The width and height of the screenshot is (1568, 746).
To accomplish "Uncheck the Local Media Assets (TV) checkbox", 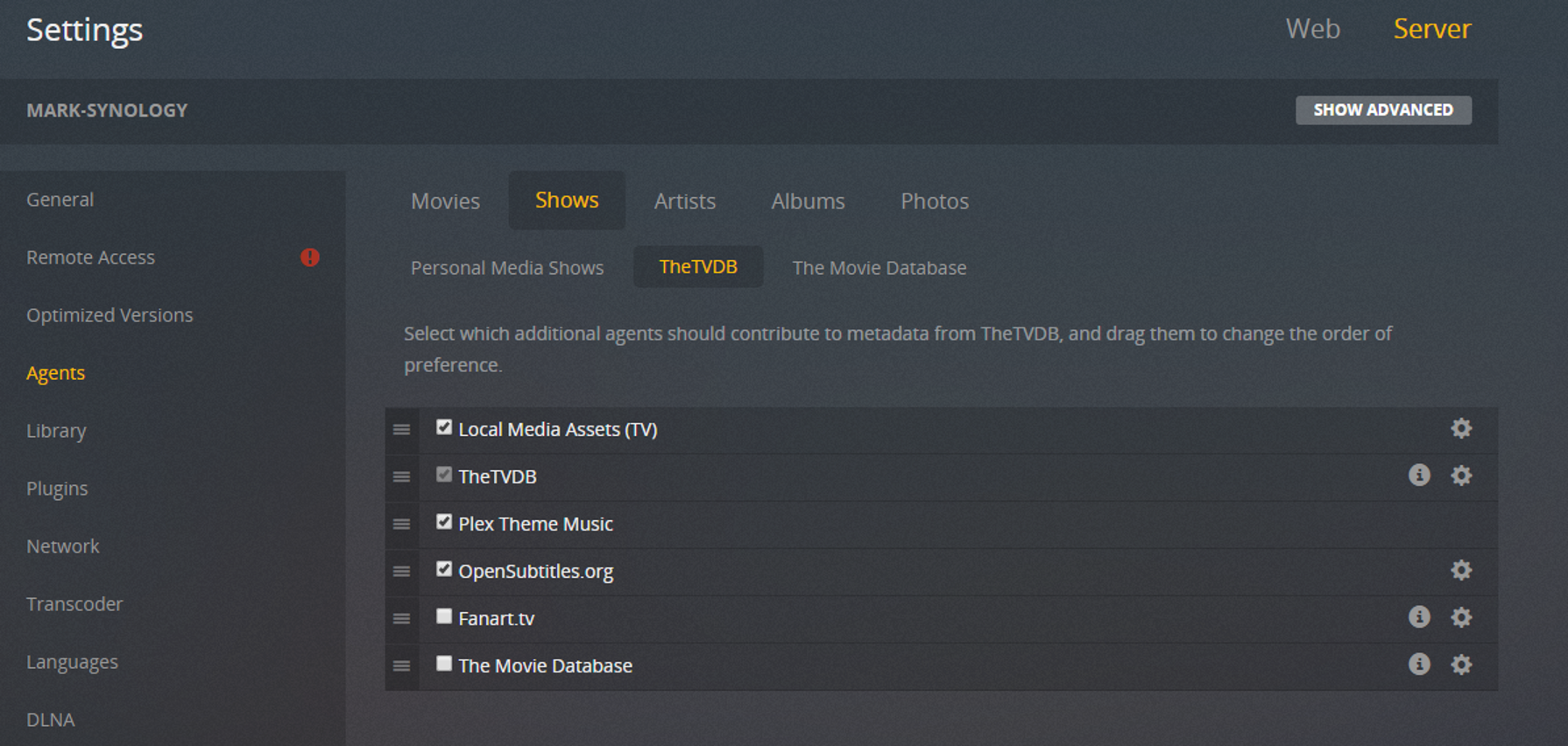I will pos(444,427).
